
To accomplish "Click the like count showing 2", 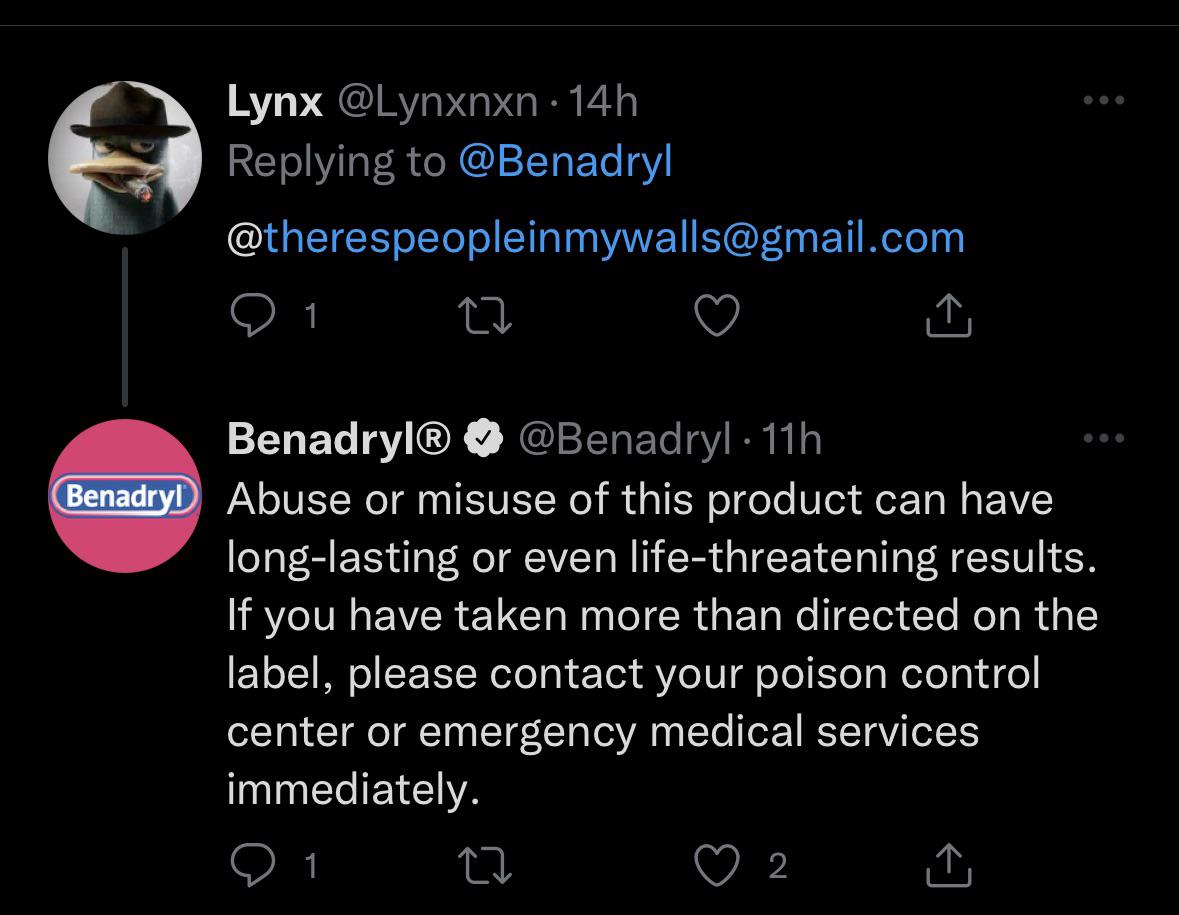I will pos(776,867).
